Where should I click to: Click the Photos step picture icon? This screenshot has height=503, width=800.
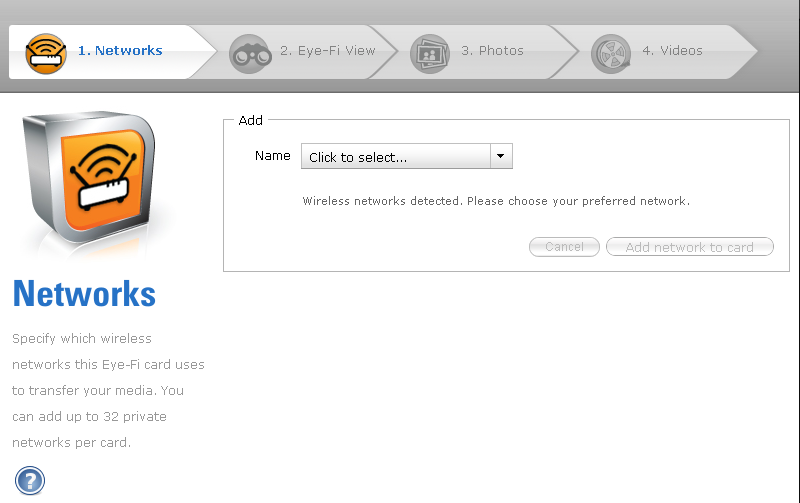tap(430, 54)
